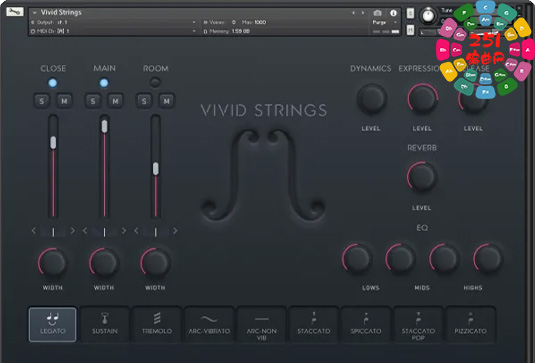Click the pan marker below Close fader
This screenshot has height=363, width=535.
(53, 232)
